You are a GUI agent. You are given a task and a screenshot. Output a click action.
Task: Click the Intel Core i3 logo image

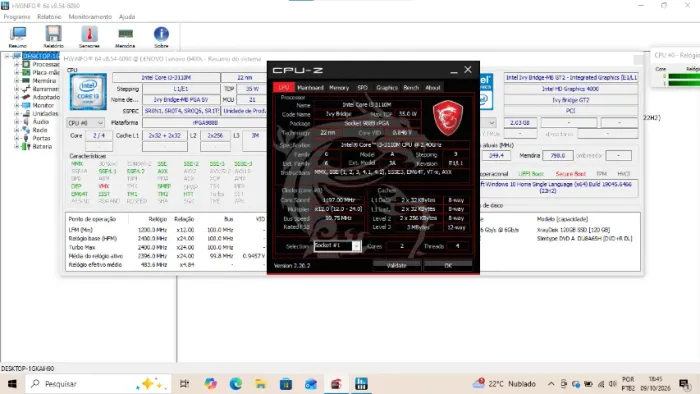pos(88,91)
